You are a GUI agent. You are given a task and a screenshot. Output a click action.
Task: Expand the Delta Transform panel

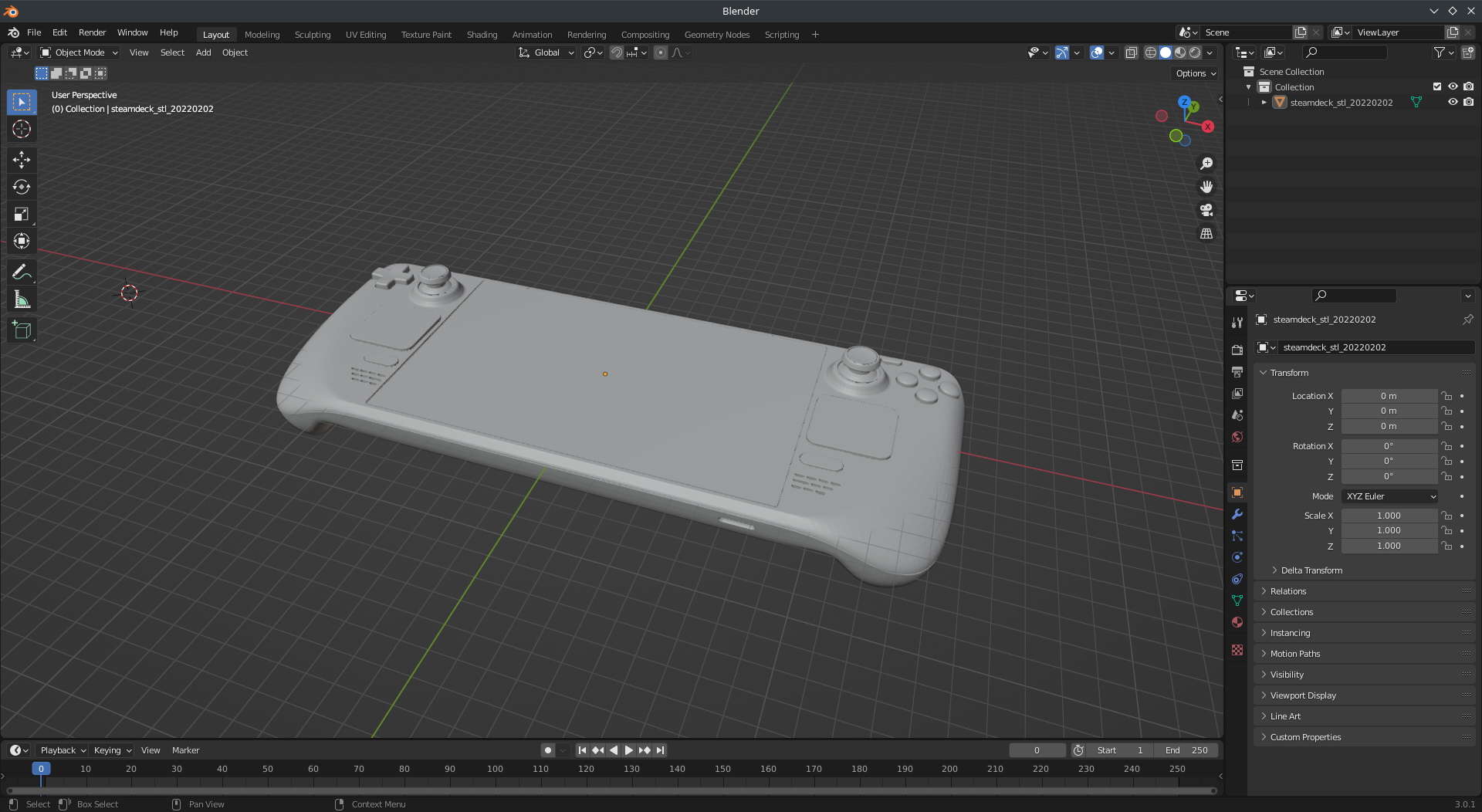[x=1311, y=570]
